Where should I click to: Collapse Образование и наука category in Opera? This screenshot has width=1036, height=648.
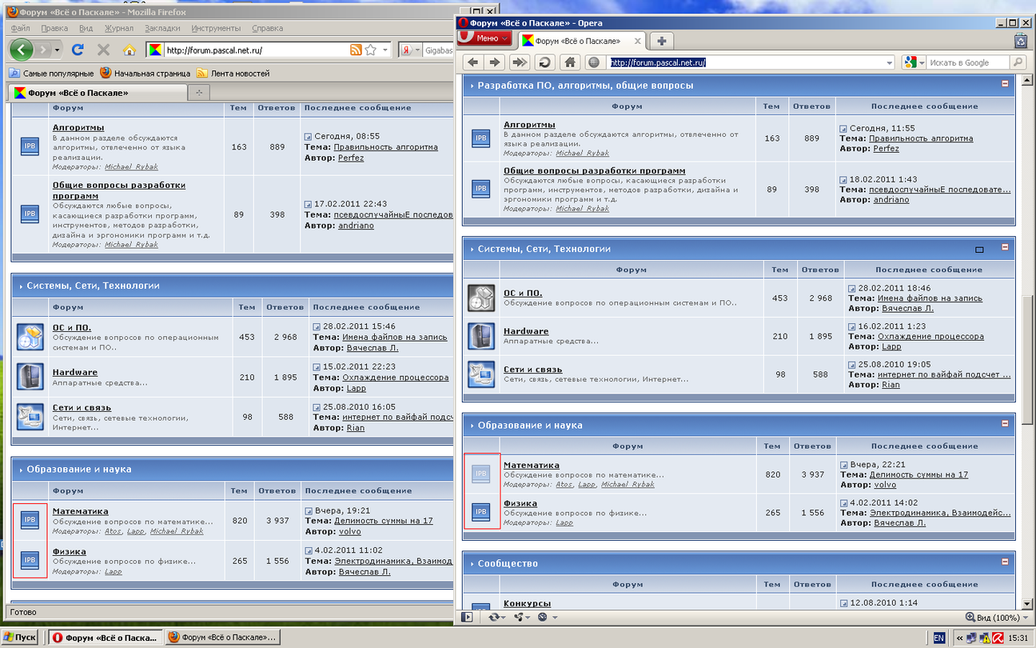[x=1005, y=424]
